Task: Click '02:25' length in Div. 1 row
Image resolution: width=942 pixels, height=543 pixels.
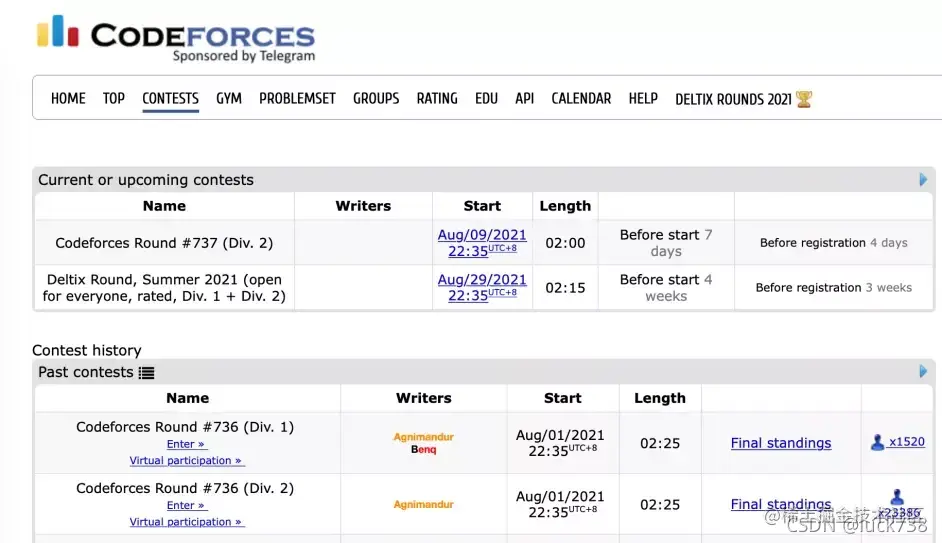Action: 660,443
